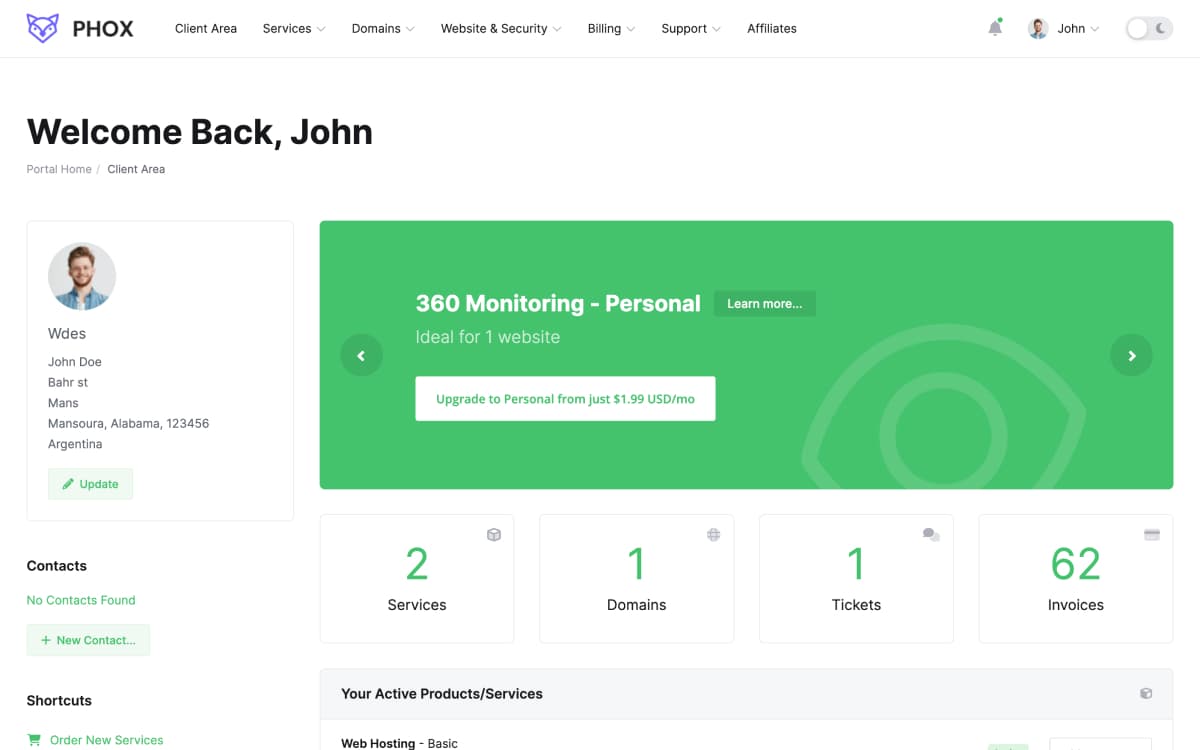Click cube icon in Active Products header
This screenshot has width=1200, height=750.
[1146, 693]
